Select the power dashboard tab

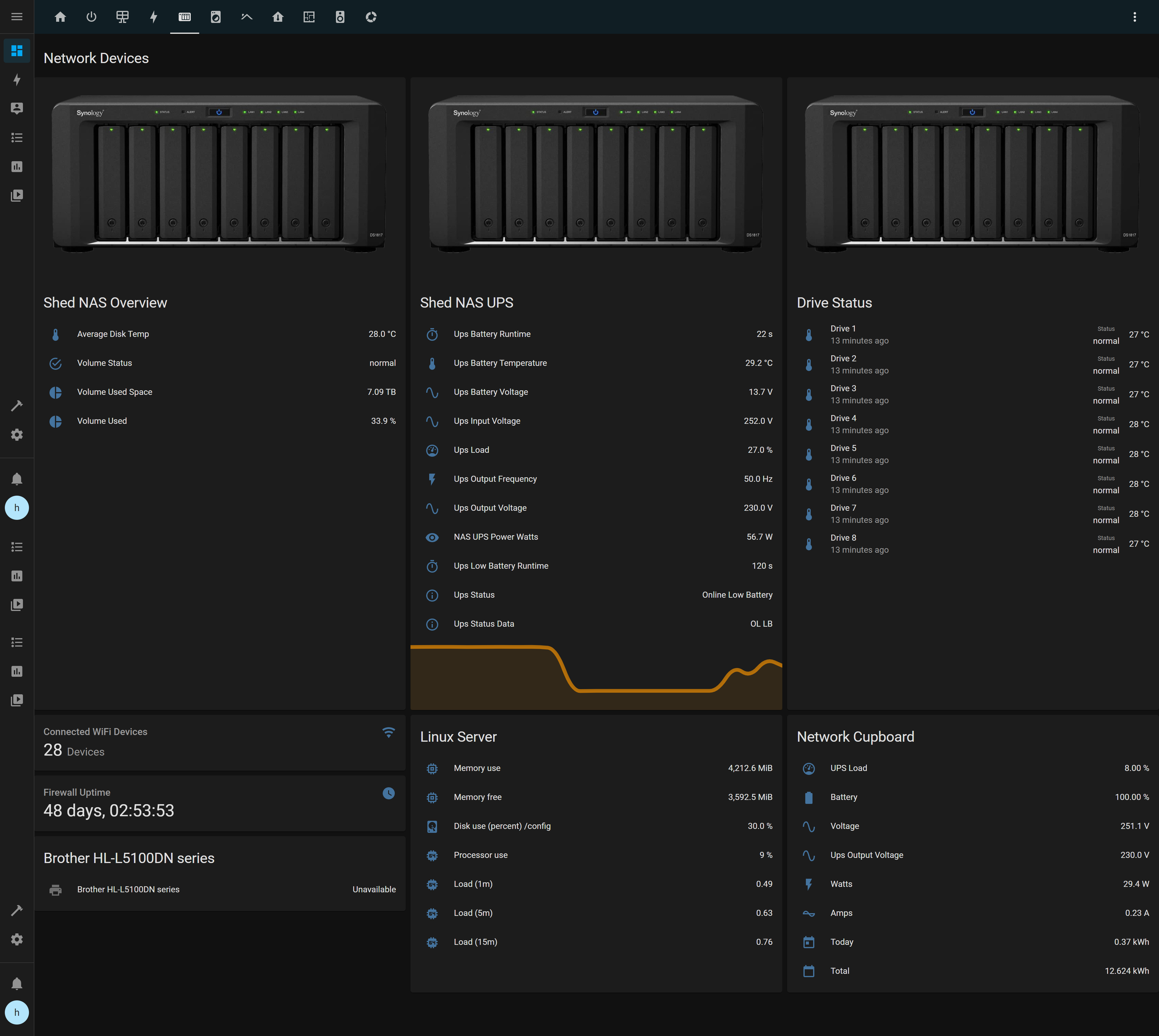(x=91, y=17)
